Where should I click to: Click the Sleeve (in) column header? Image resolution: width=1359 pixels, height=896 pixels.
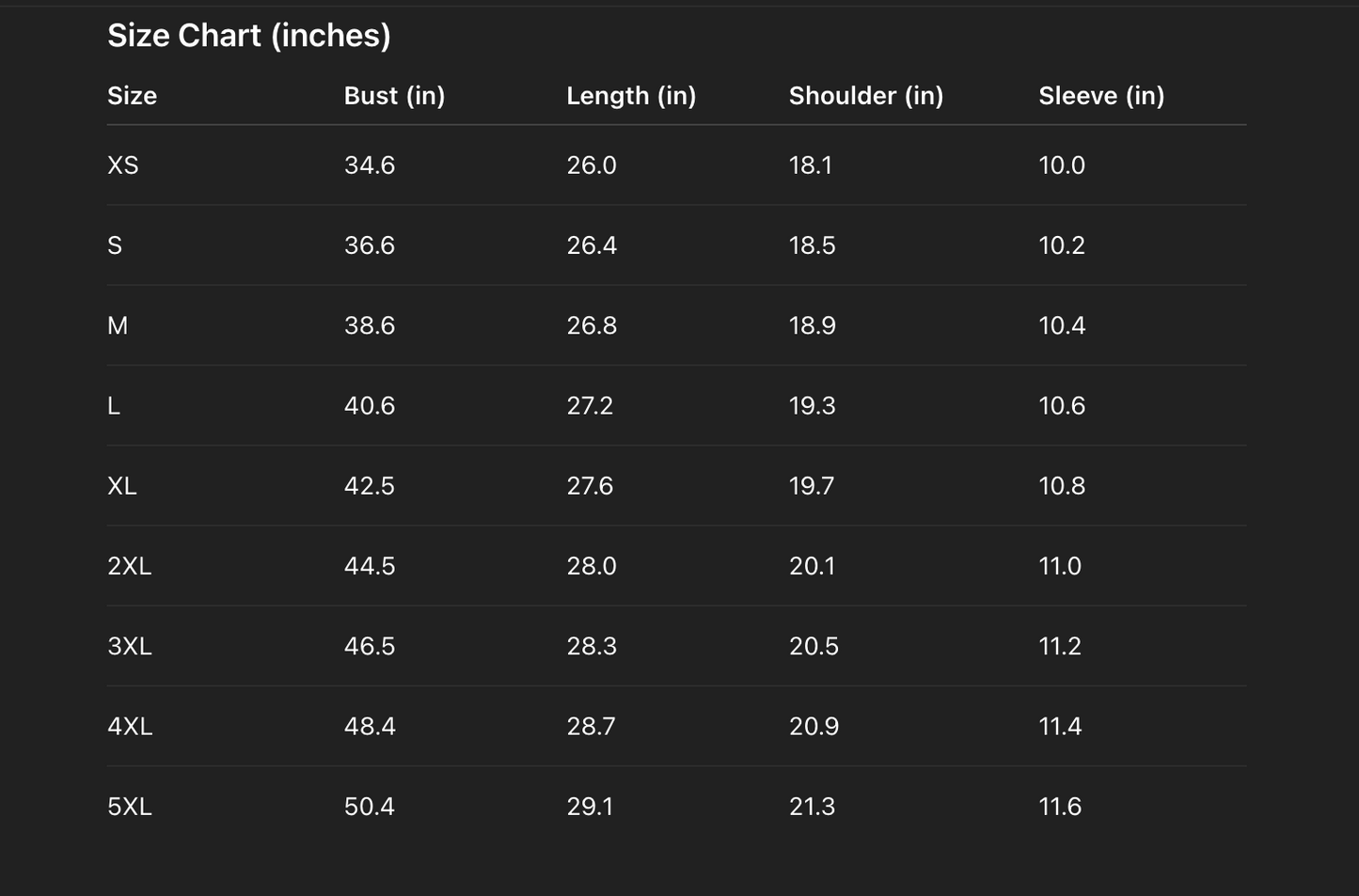coord(1100,96)
